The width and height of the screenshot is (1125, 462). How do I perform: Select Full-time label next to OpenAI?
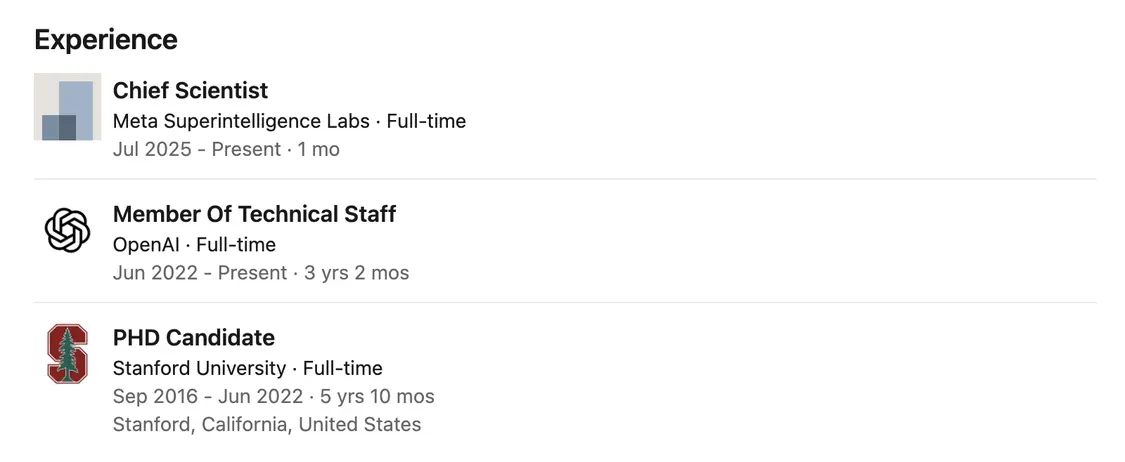(236, 245)
